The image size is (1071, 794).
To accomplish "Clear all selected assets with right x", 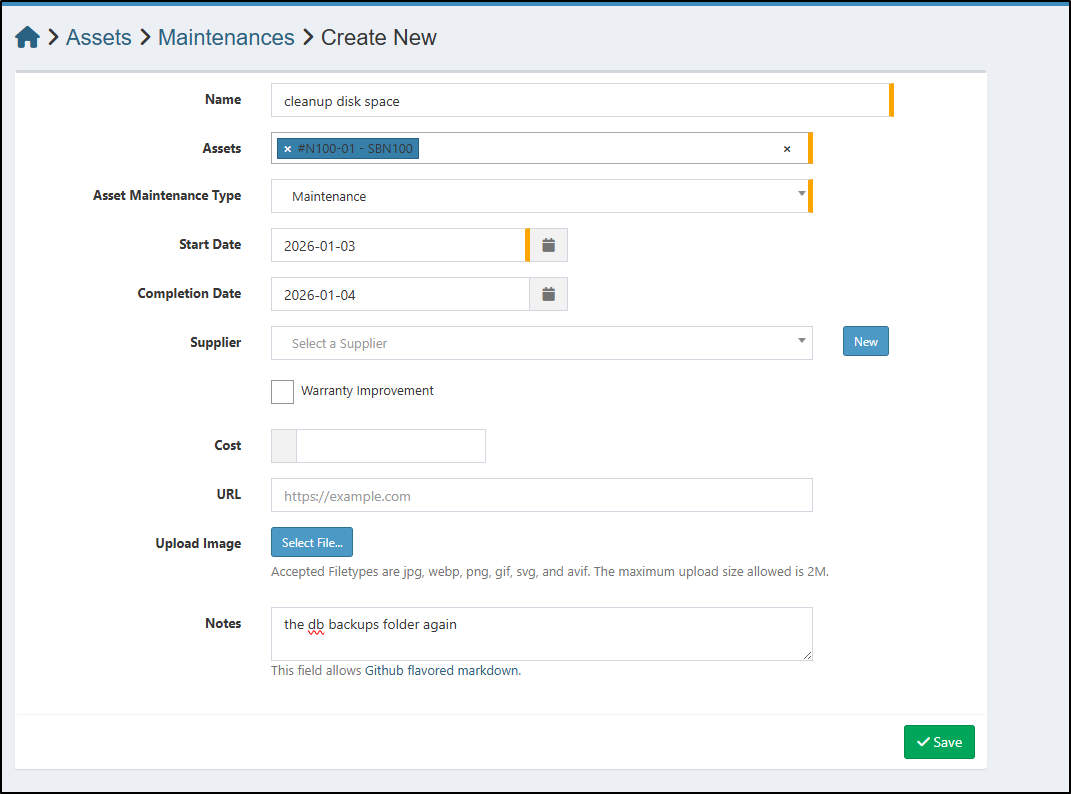I will click(787, 149).
